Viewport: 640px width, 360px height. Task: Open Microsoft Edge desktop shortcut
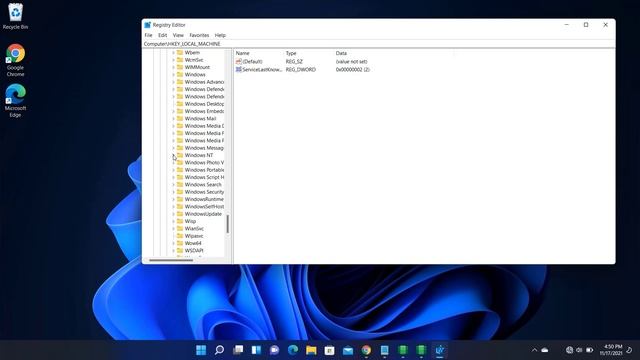coord(15,100)
